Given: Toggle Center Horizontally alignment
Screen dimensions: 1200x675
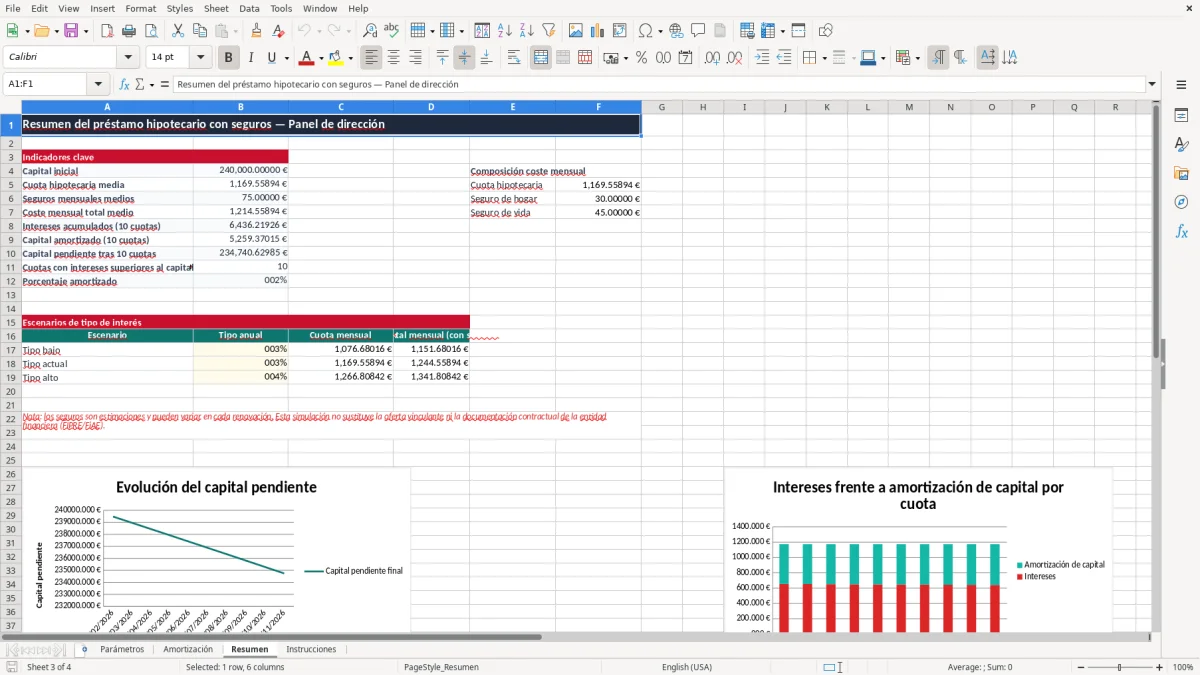Looking at the screenshot, I should click(x=393, y=58).
